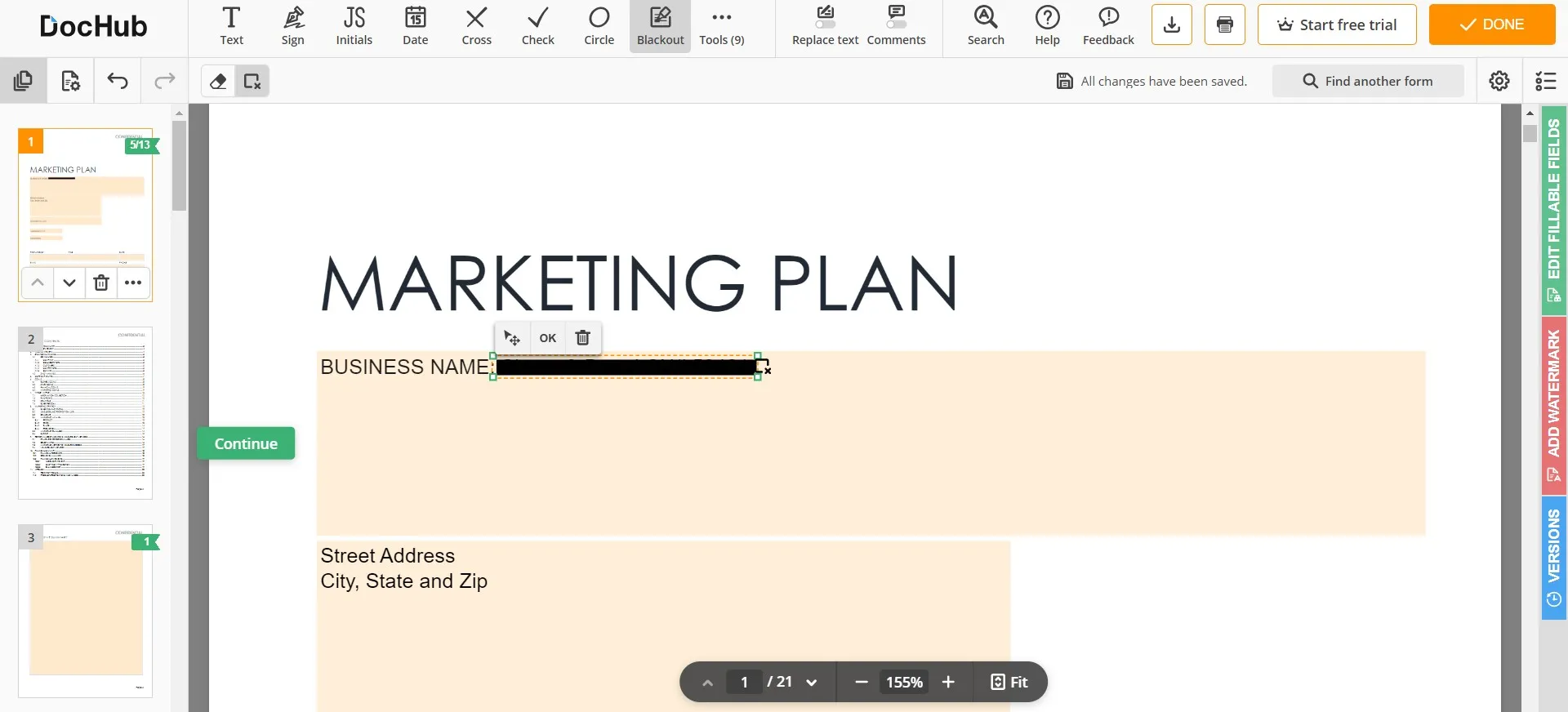
Task: Click the green Continue button
Action: (x=246, y=443)
